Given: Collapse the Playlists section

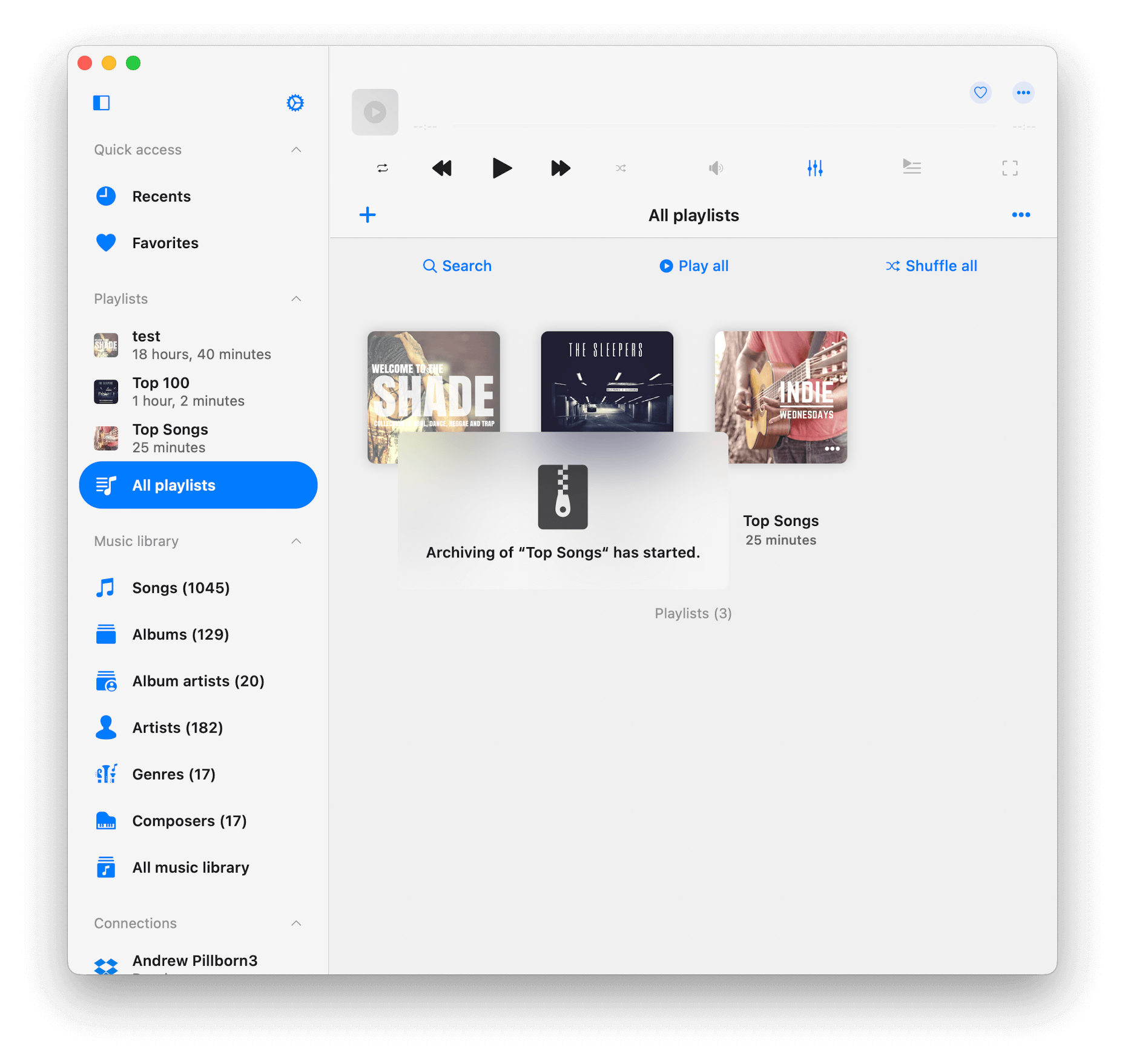Looking at the screenshot, I should coord(296,299).
